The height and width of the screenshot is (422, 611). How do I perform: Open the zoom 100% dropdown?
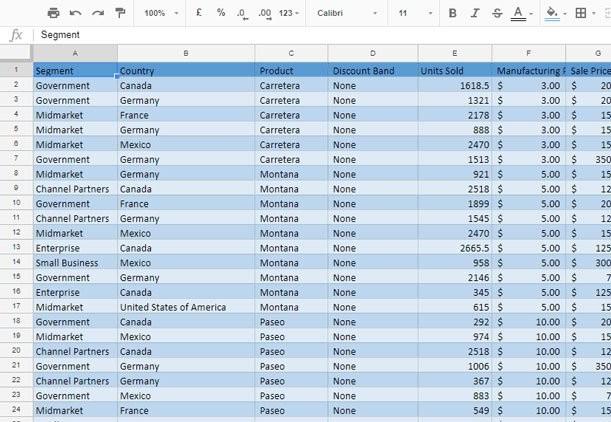pyautogui.click(x=161, y=13)
